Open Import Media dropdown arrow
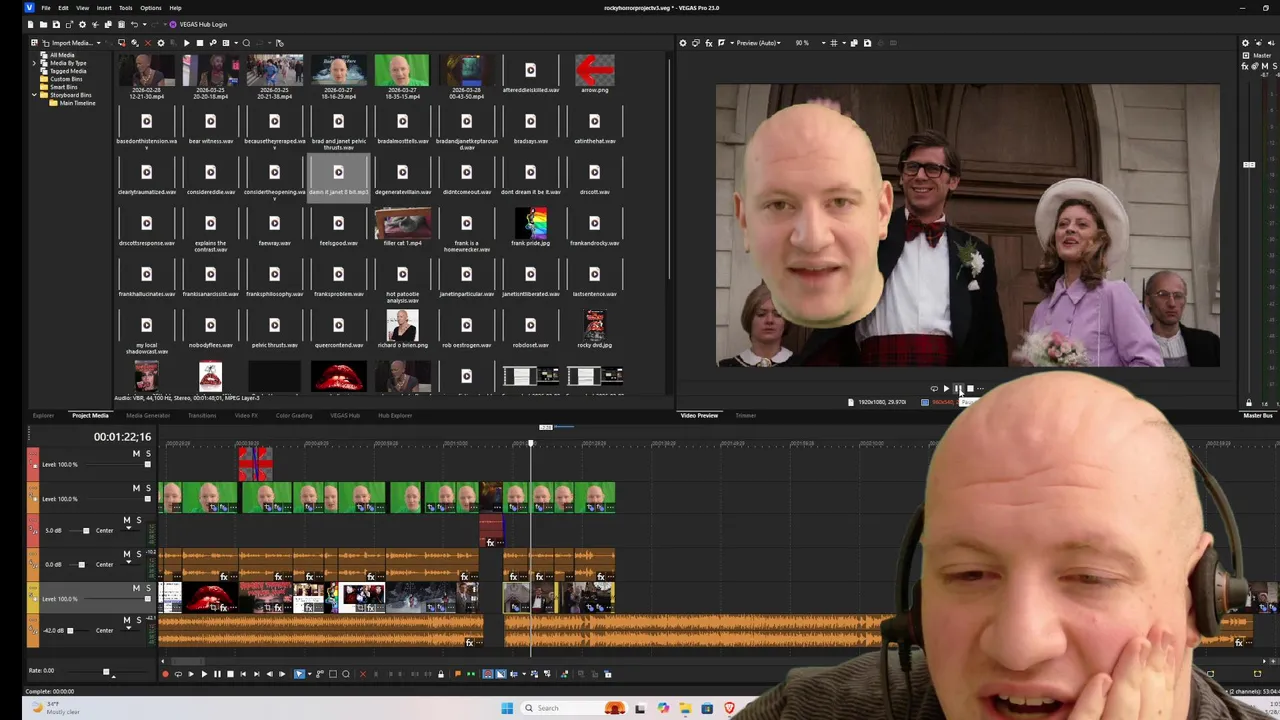Viewport: 1280px width, 720px height. 99,43
